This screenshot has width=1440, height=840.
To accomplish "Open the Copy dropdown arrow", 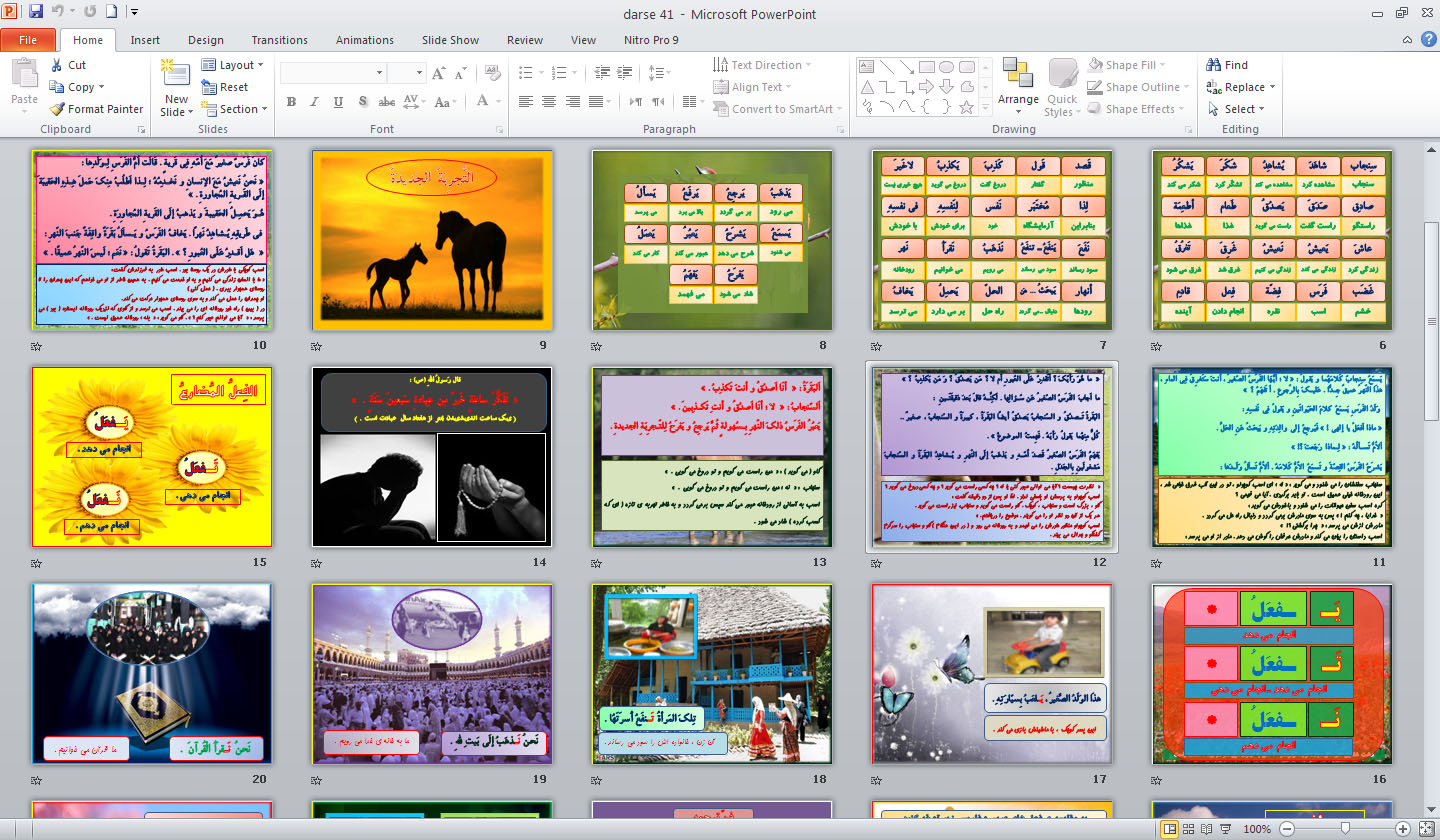I will click(101, 87).
